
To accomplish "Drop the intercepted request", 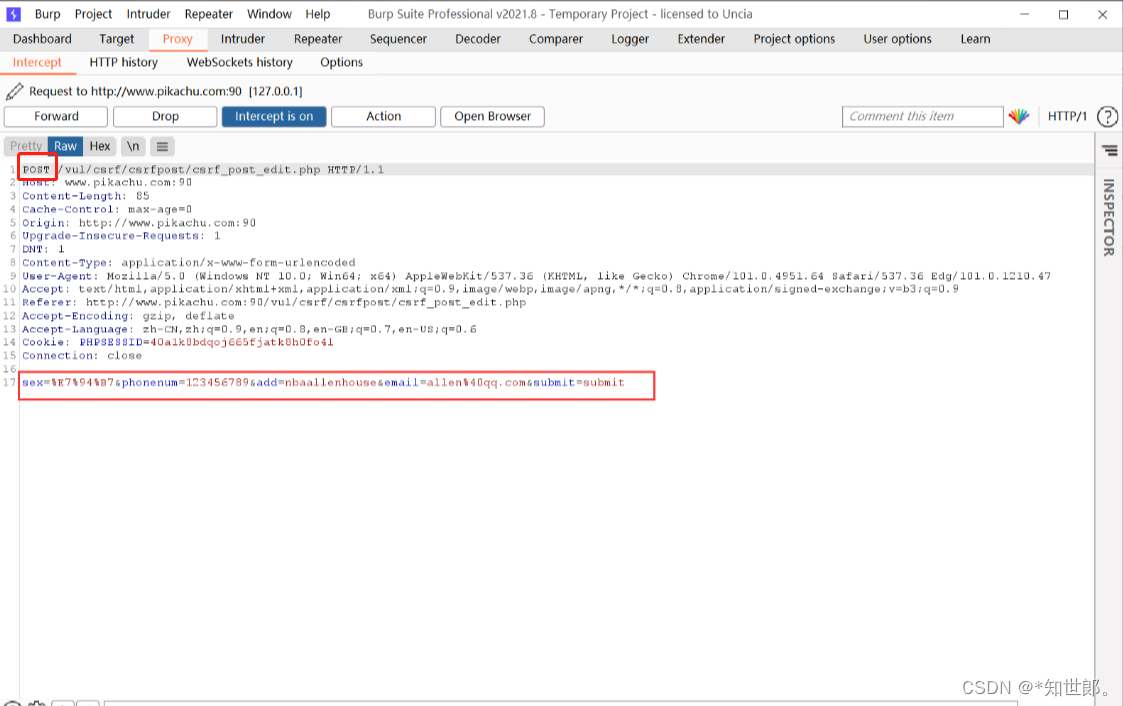I will 165,117.
